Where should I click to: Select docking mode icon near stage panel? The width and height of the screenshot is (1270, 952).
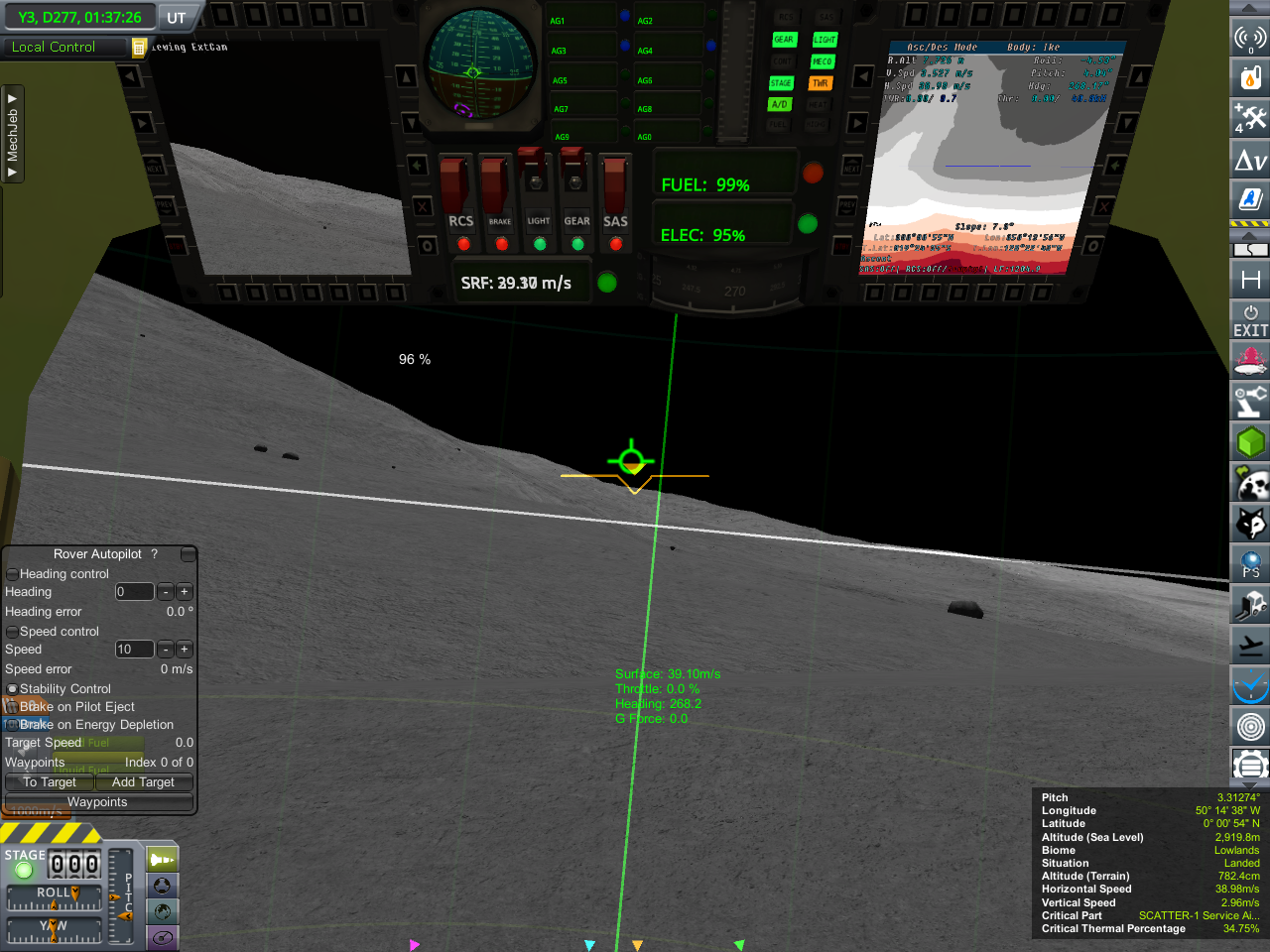pos(163,886)
